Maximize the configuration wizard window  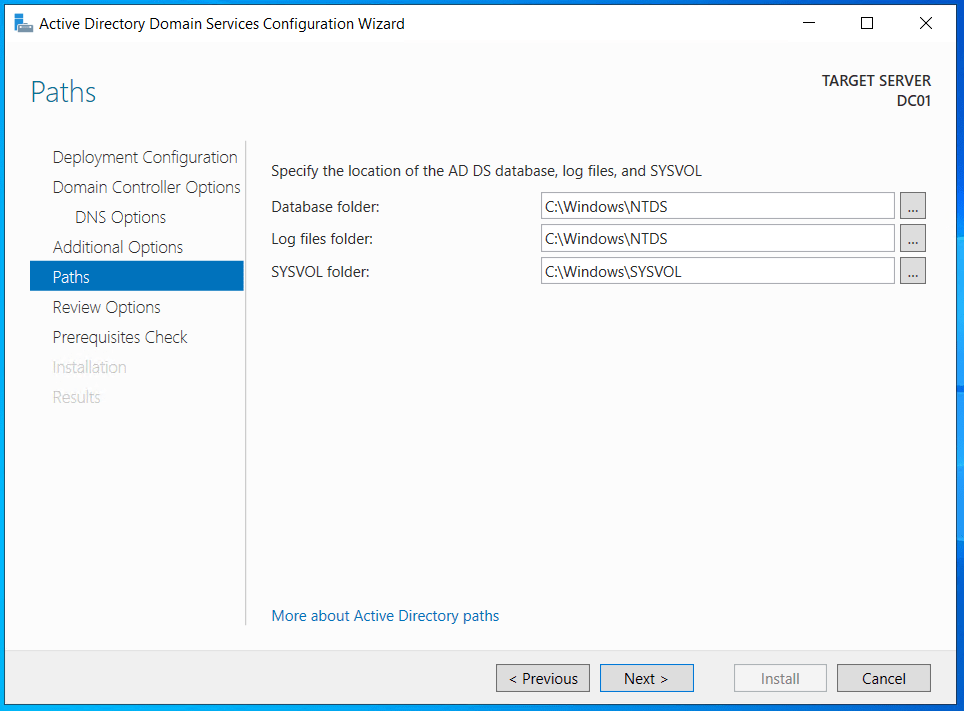pyautogui.click(x=867, y=23)
